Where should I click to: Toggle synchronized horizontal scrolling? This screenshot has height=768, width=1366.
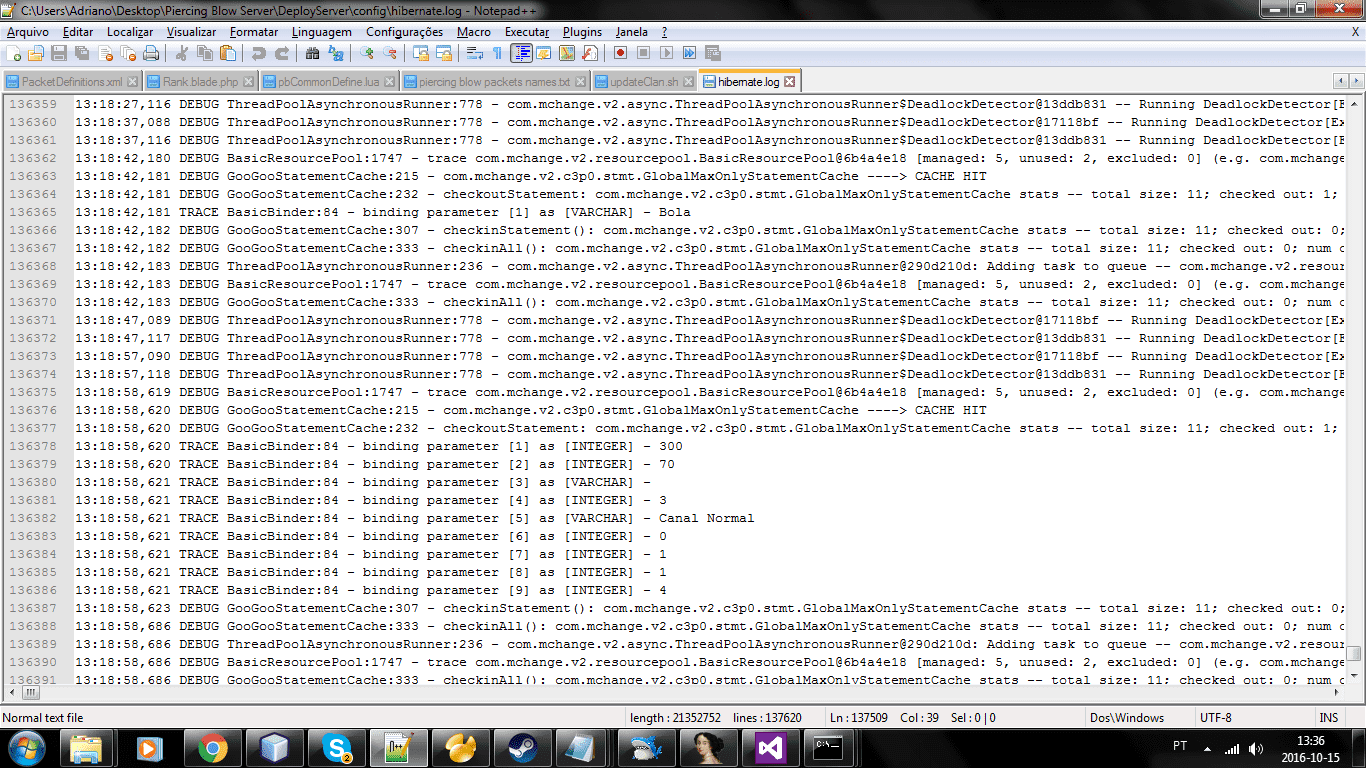point(444,52)
